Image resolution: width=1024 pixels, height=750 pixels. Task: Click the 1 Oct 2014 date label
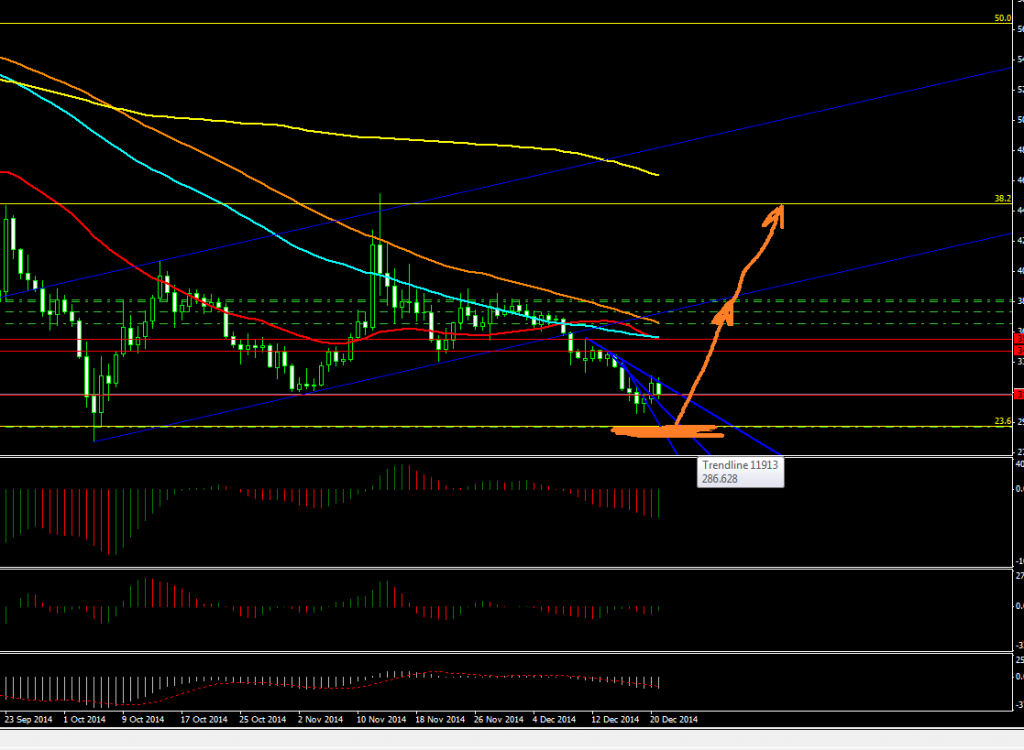pos(84,719)
